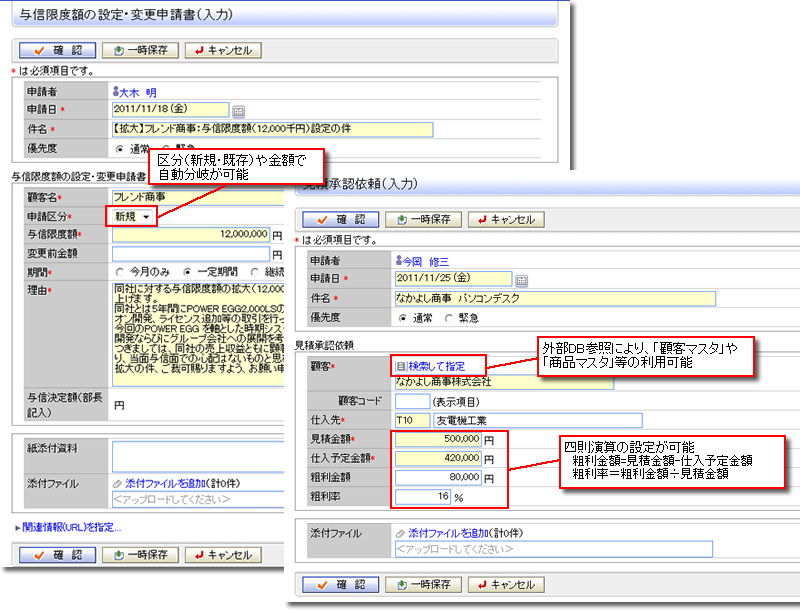Click 件名 field with なかよし商事 パソコンデスク
This screenshot has width=800, height=610.
(x=555, y=298)
